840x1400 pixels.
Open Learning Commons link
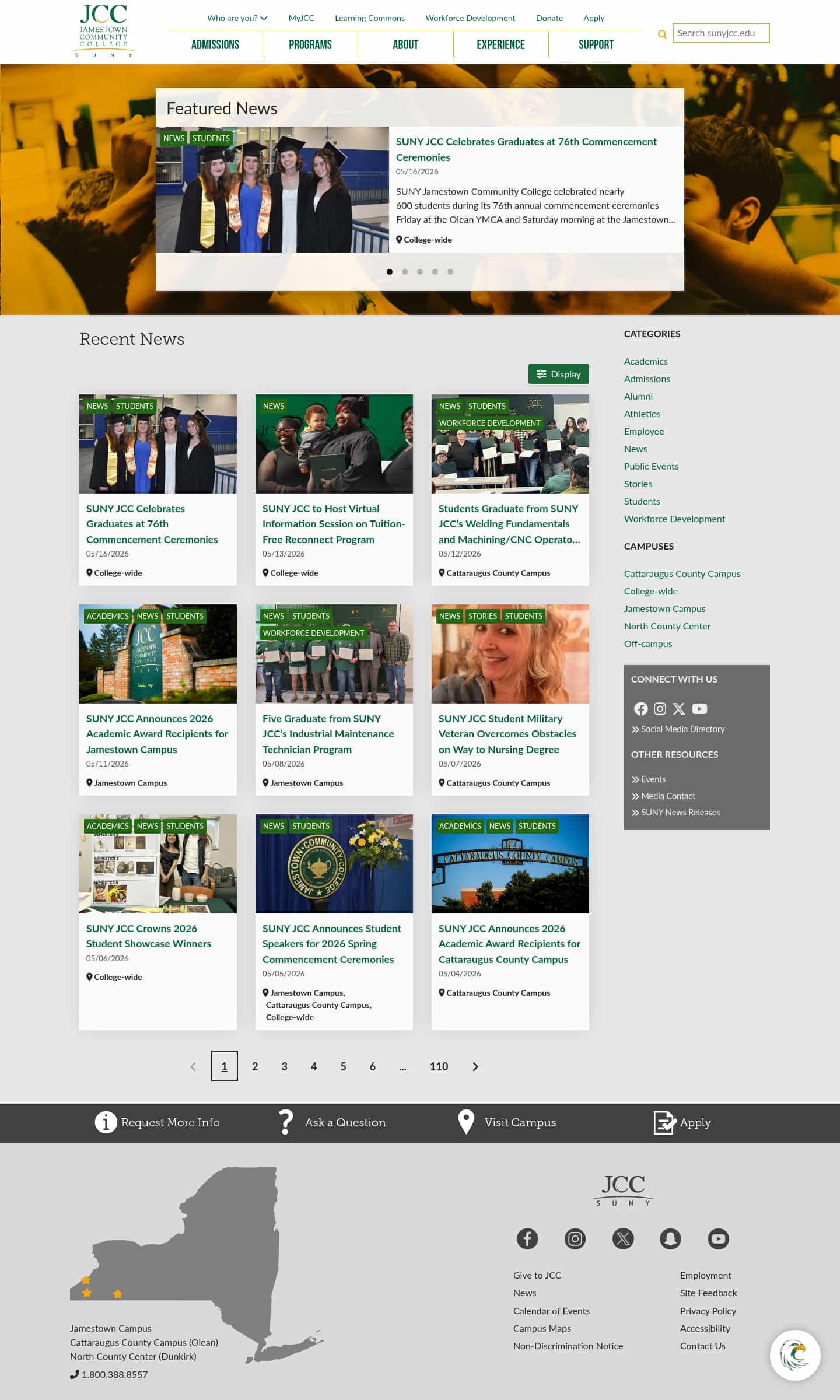[370, 18]
